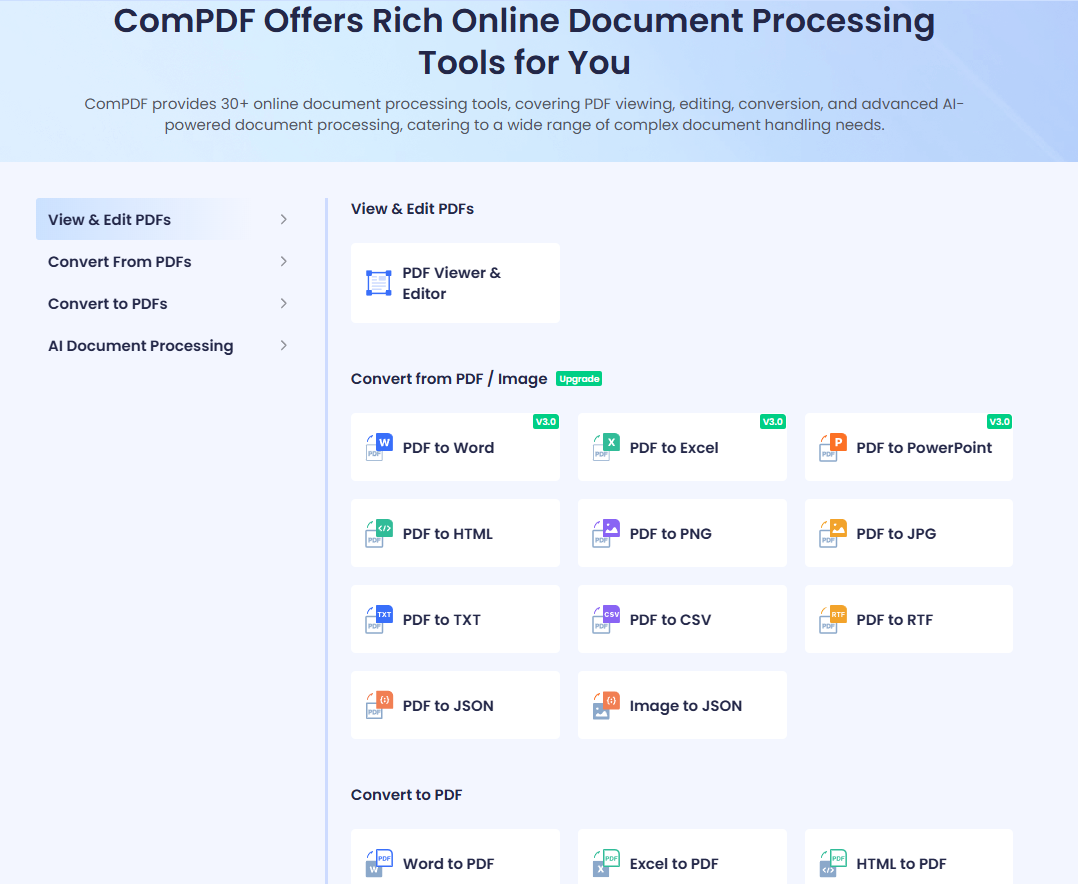Expand the Convert From PDFs chevron
The width and height of the screenshot is (1078, 884).
click(x=283, y=261)
